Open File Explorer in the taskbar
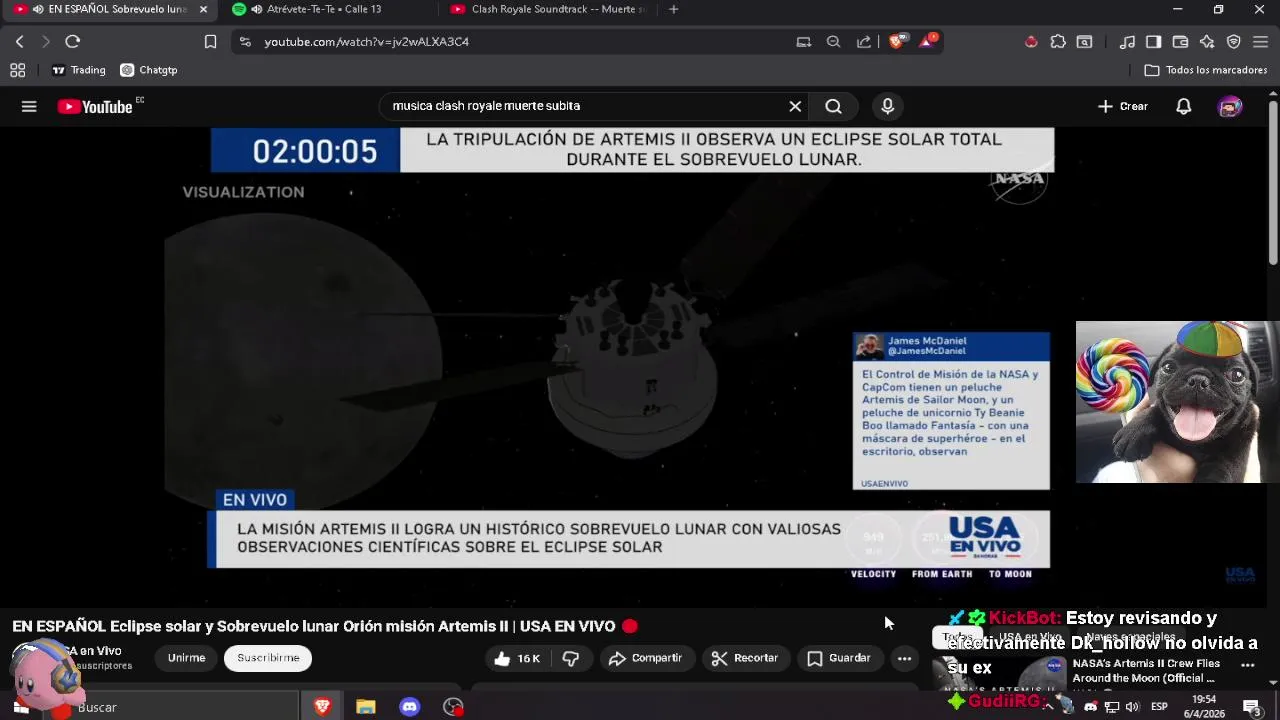 click(366, 707)
